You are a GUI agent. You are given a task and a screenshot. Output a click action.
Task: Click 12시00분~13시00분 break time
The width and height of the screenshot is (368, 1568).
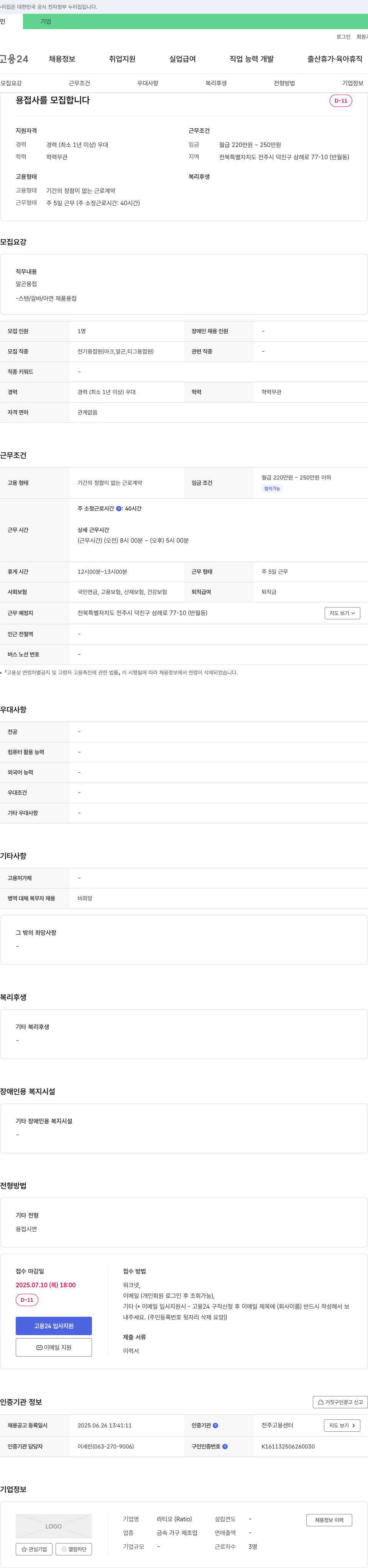point(102,571)
